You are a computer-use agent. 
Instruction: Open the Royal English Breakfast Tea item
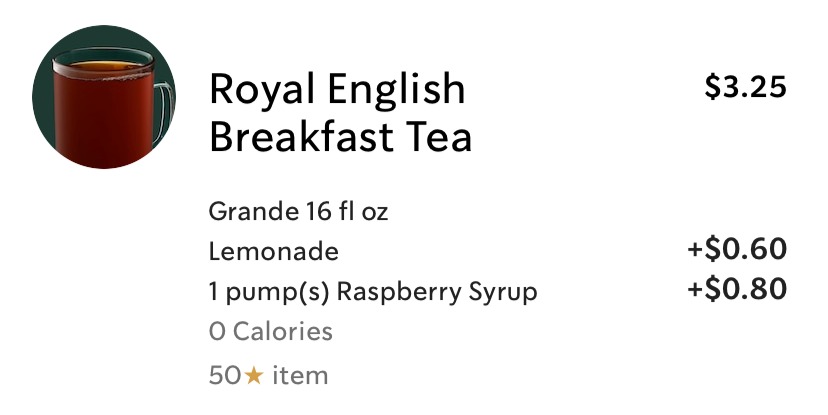tap(340, 112)
